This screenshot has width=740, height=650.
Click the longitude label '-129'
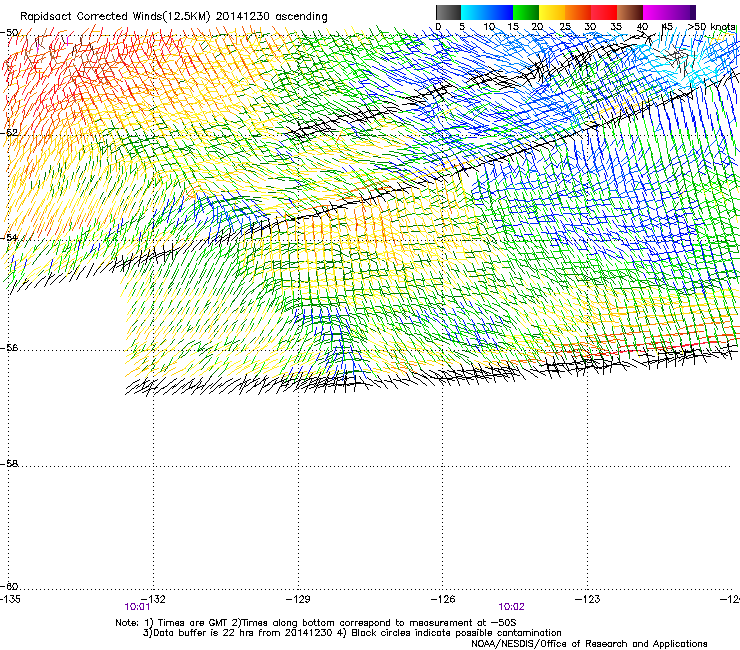coord(298,599)
